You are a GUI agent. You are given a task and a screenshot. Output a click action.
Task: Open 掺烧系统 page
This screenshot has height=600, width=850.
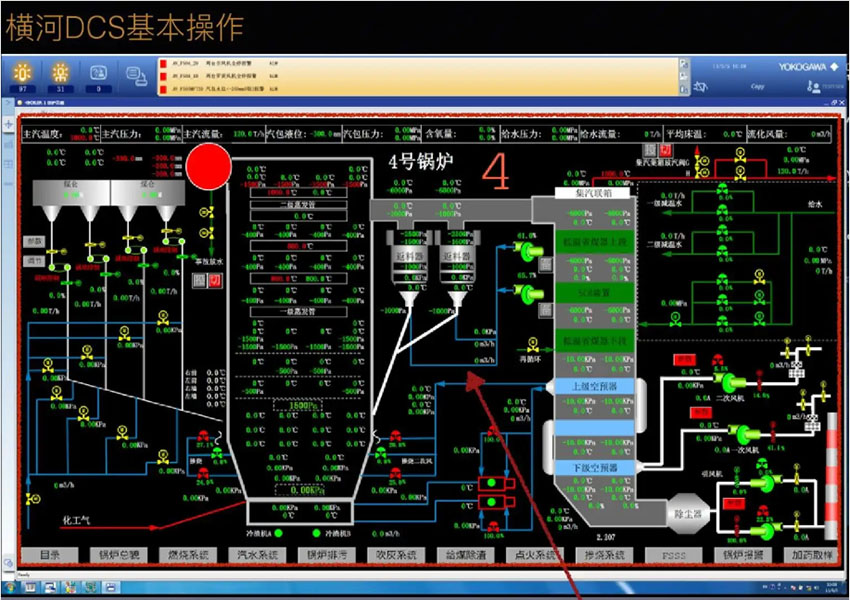coord(604,555)
